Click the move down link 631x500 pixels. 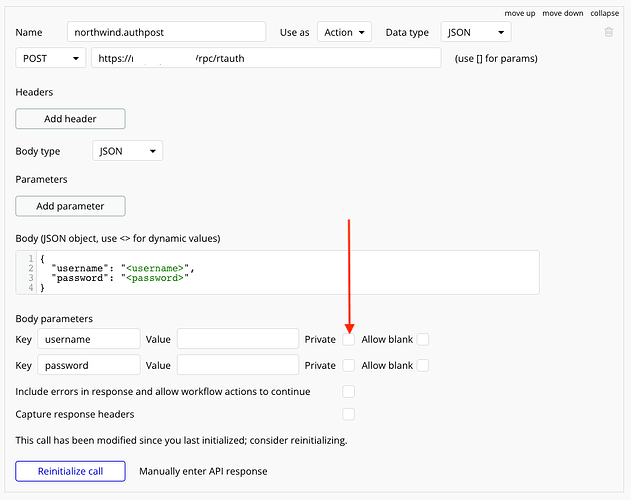(x=563, y=13)
